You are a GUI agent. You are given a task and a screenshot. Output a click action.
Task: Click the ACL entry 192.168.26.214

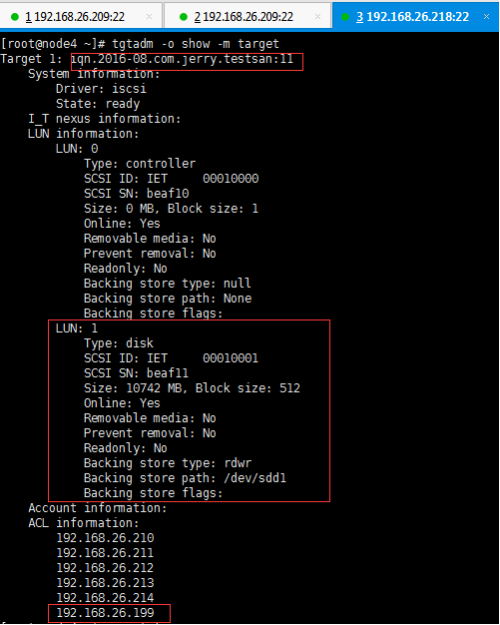point(105,597)
